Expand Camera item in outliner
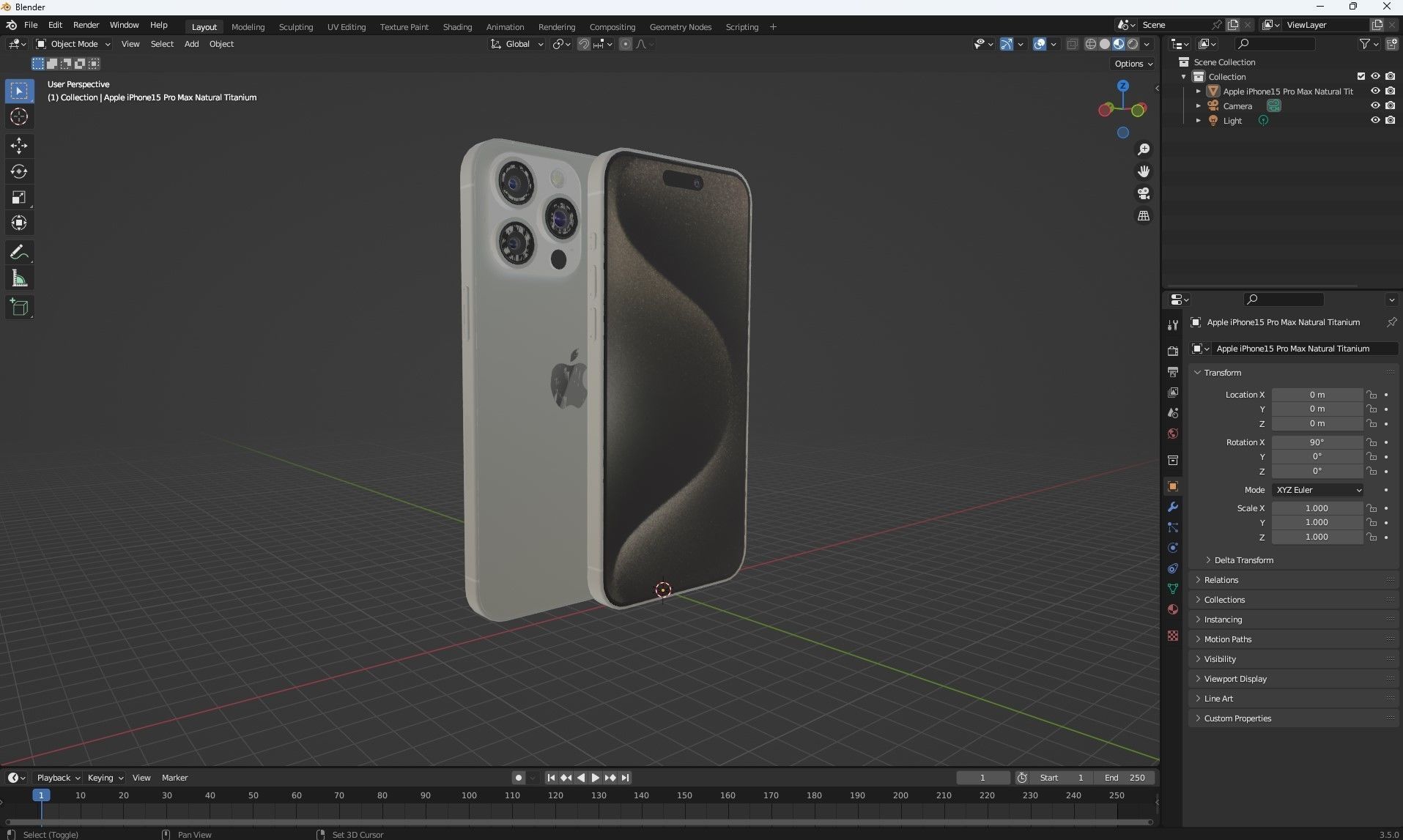1403x840 pixels. click(1198, 106)
